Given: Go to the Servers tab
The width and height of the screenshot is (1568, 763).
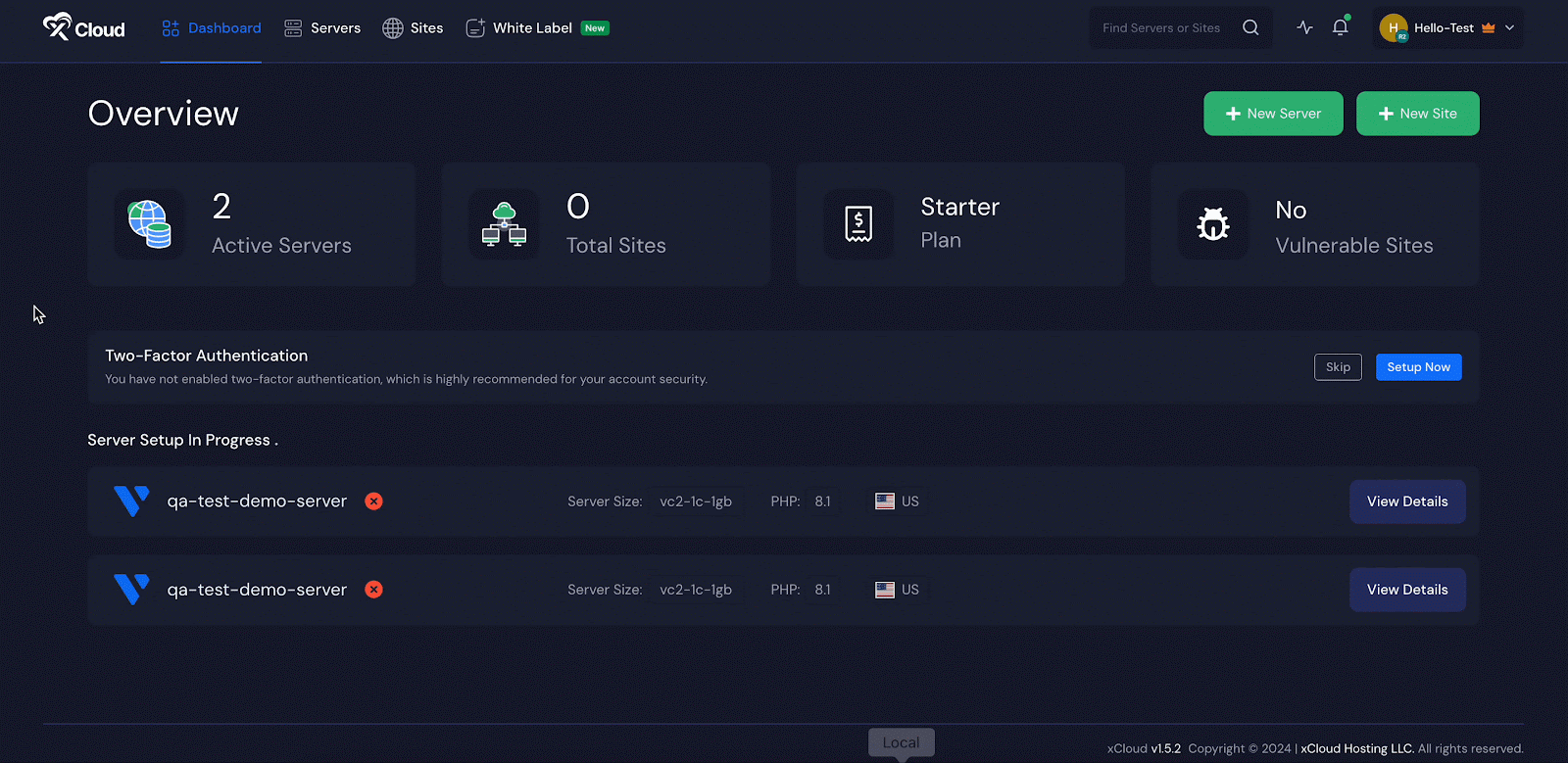Looking at the screenshot, I should tap(322, 28).
